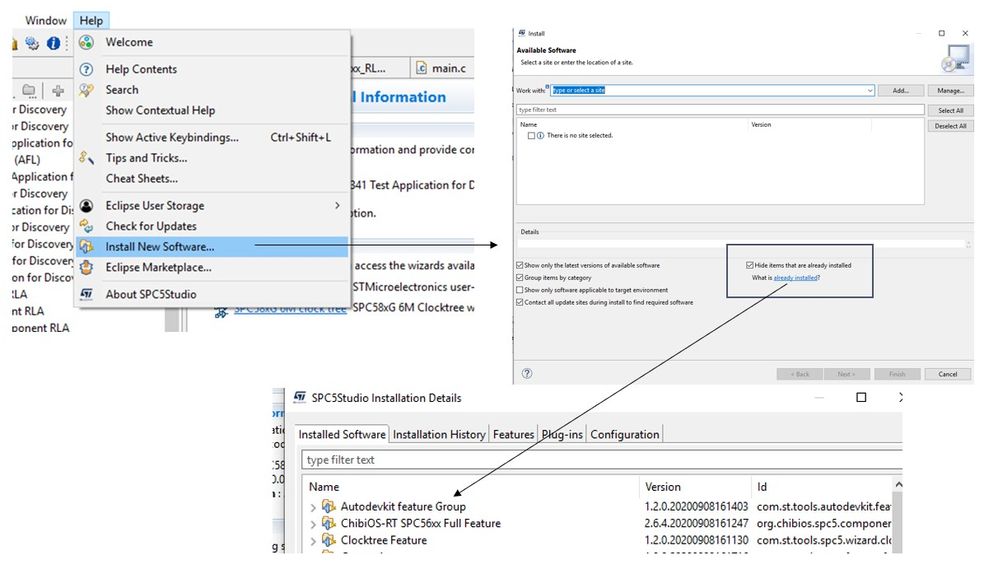Open the Window menu
The width and height of the screenshot is (998, 565).
[x=46, y=20]
